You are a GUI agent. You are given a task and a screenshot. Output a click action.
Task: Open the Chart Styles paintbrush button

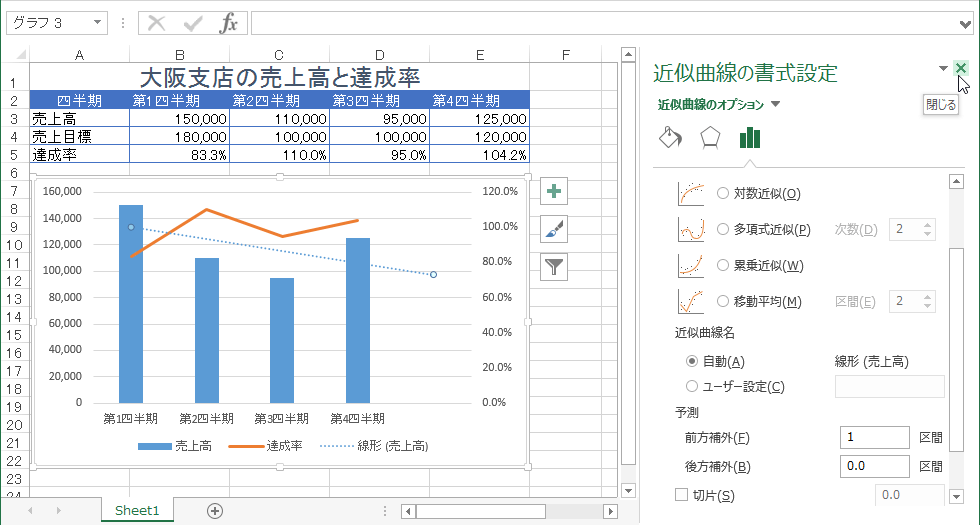click(x=554, y=229)
